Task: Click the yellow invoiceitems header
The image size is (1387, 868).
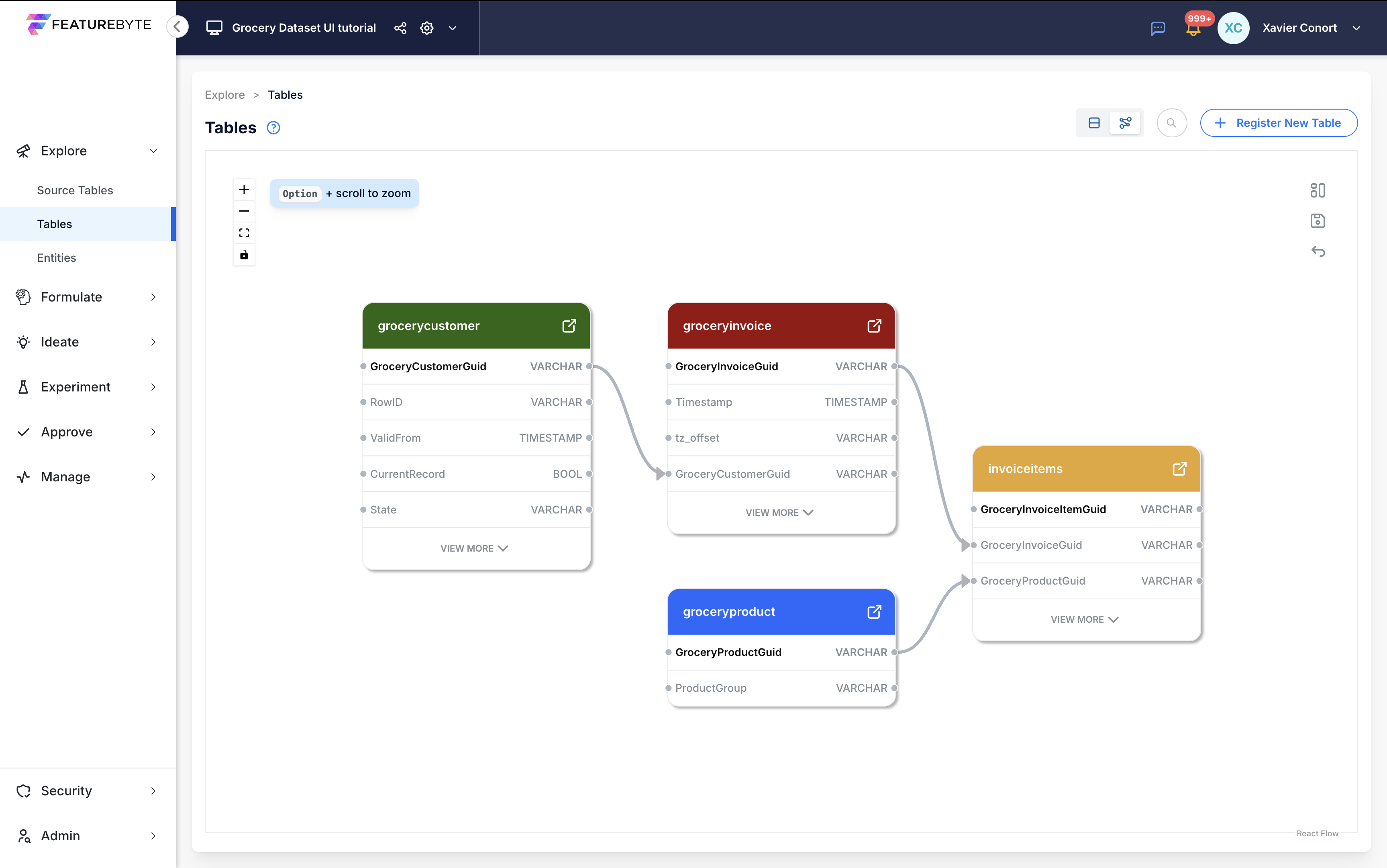Action: (1086, 469)
